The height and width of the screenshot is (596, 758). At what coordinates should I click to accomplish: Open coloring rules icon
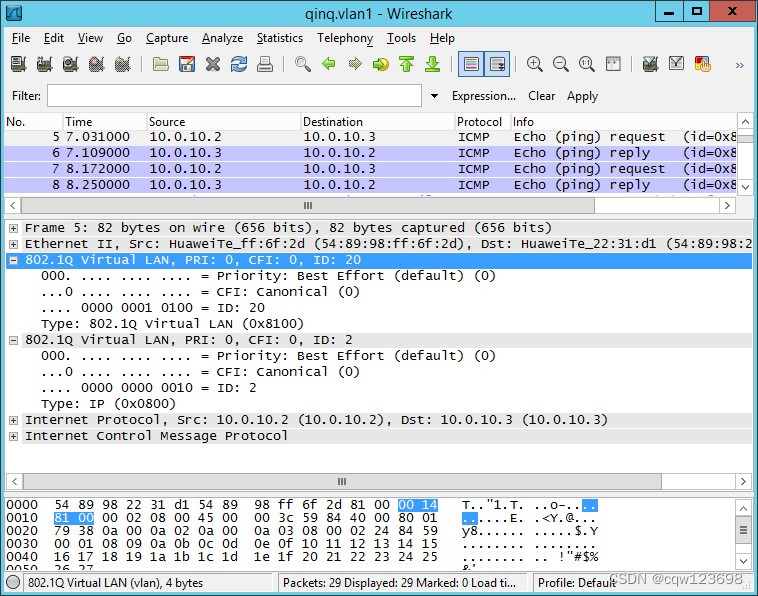tap(702, 64)
